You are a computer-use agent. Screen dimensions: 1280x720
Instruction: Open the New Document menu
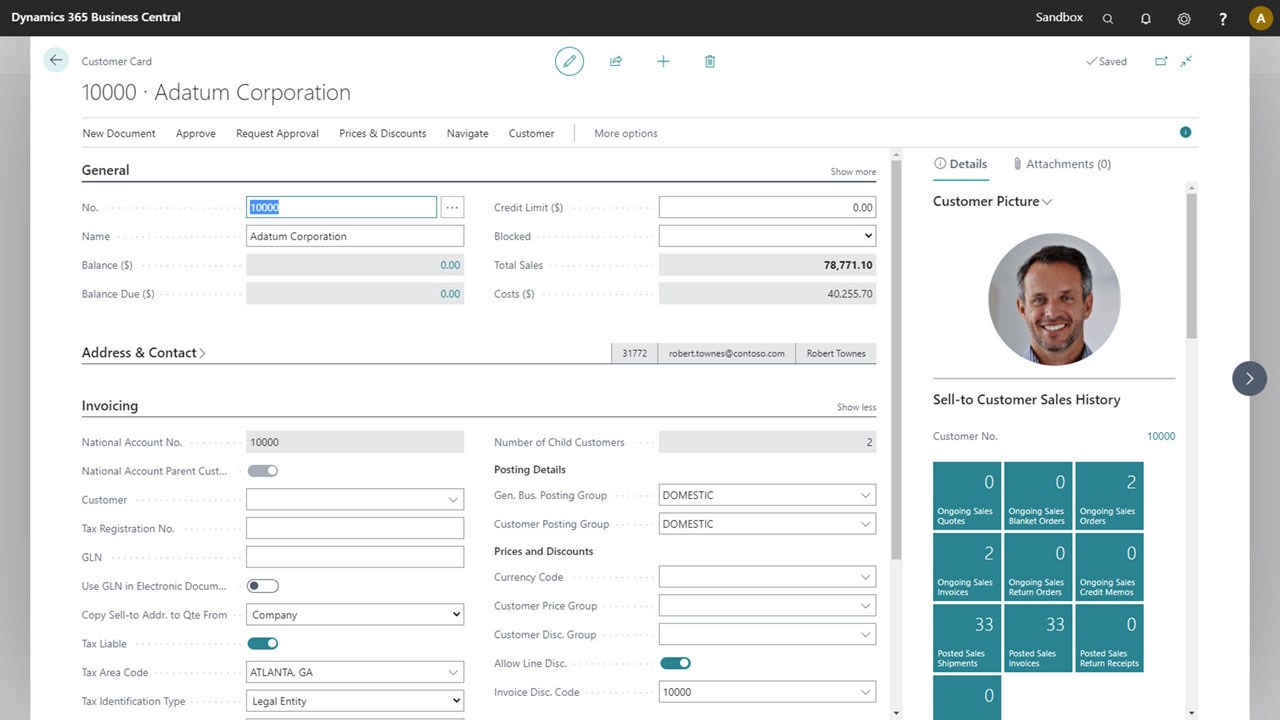[x=119, y=133]
